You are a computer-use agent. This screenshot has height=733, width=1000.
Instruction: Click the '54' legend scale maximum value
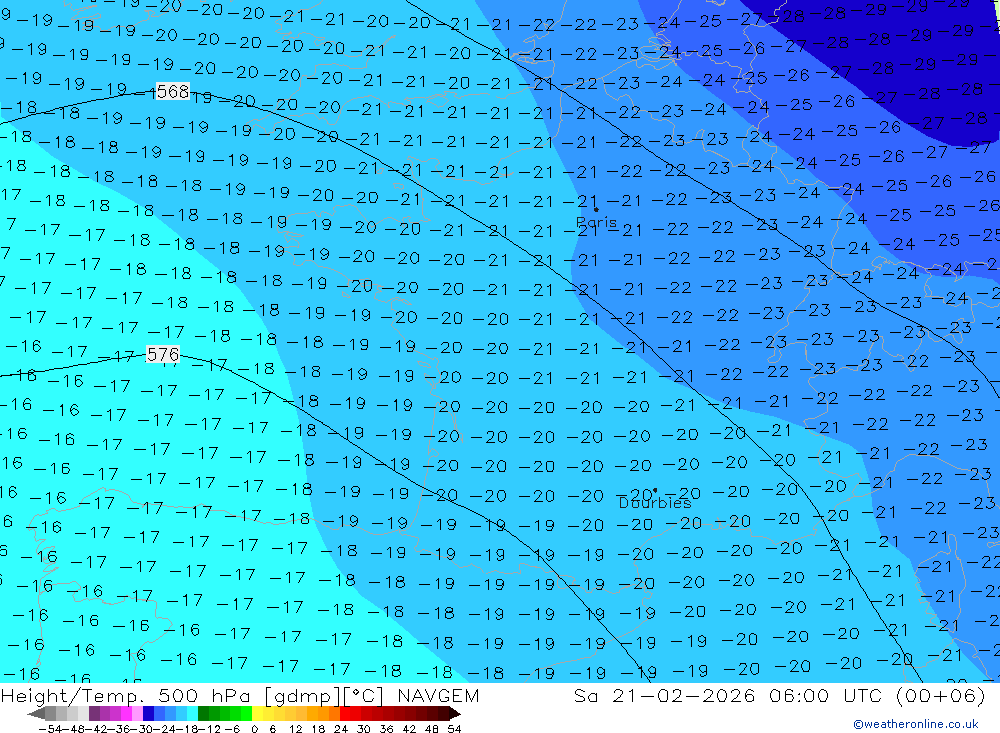coord(454,729)
